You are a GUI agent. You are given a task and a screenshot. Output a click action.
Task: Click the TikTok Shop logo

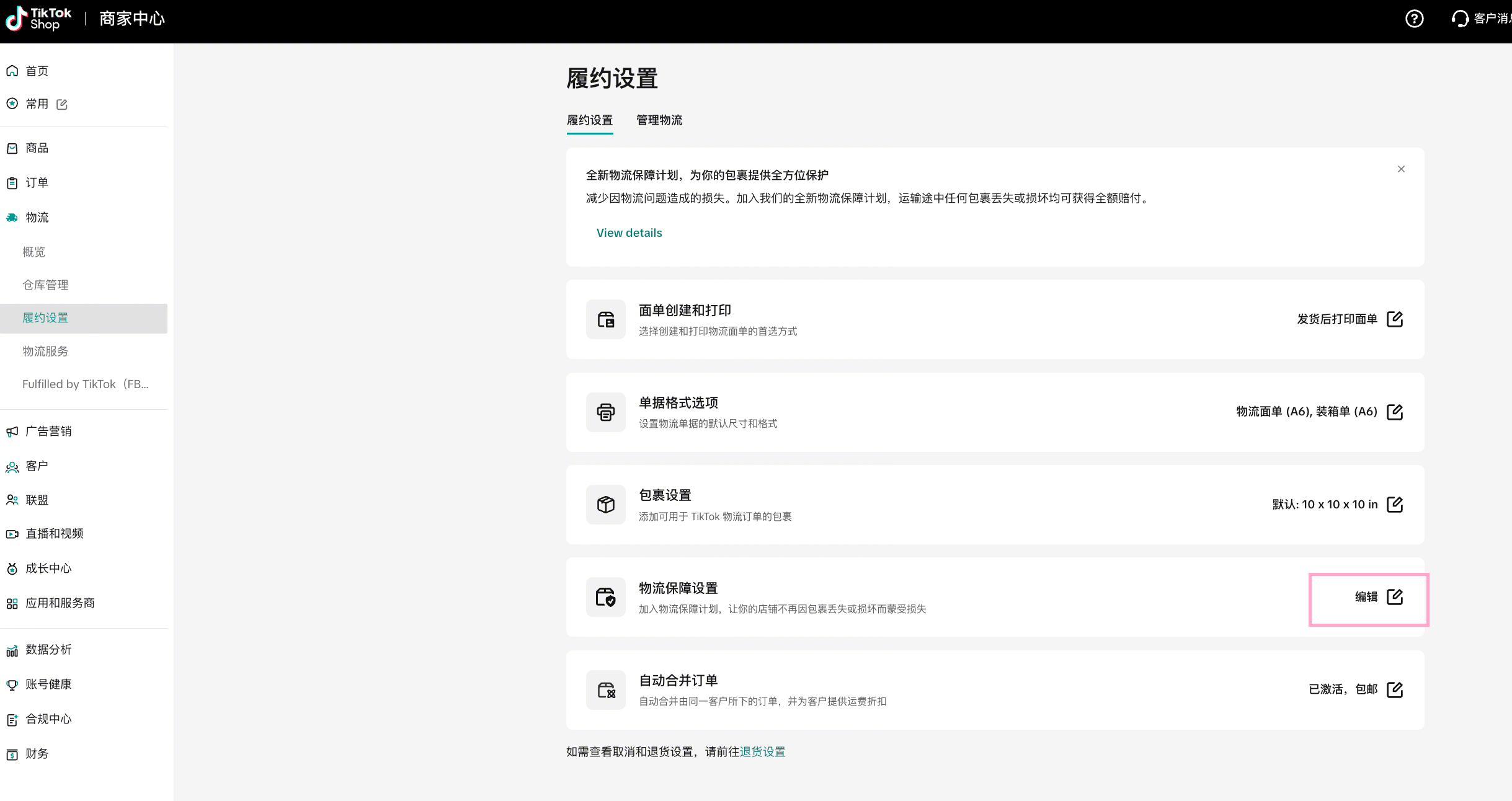click(x=38, y=19)
